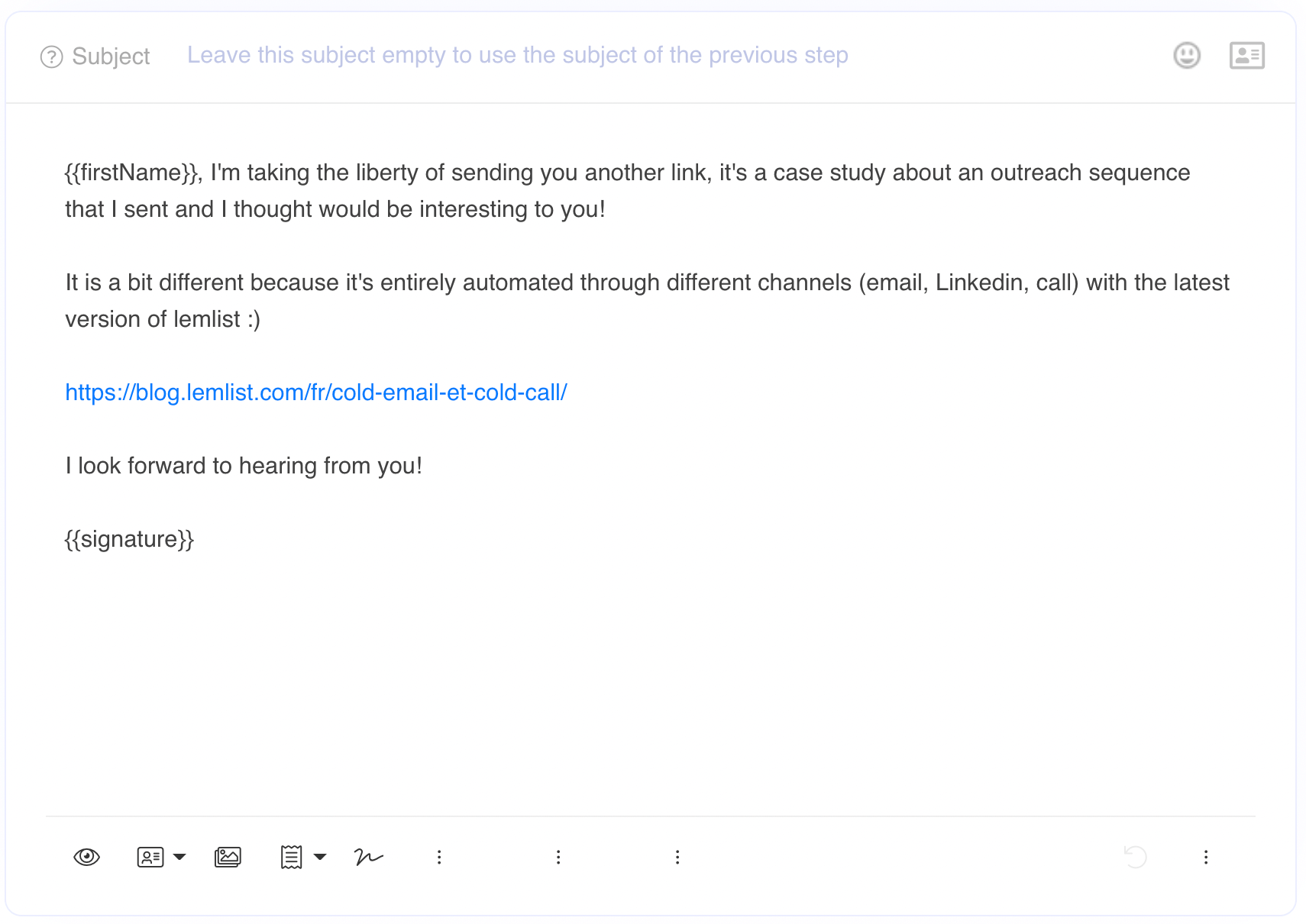Click the {{signature}} placeholder text
The height and width of the screenshot is (924, 1306).
tap(129, 539)
